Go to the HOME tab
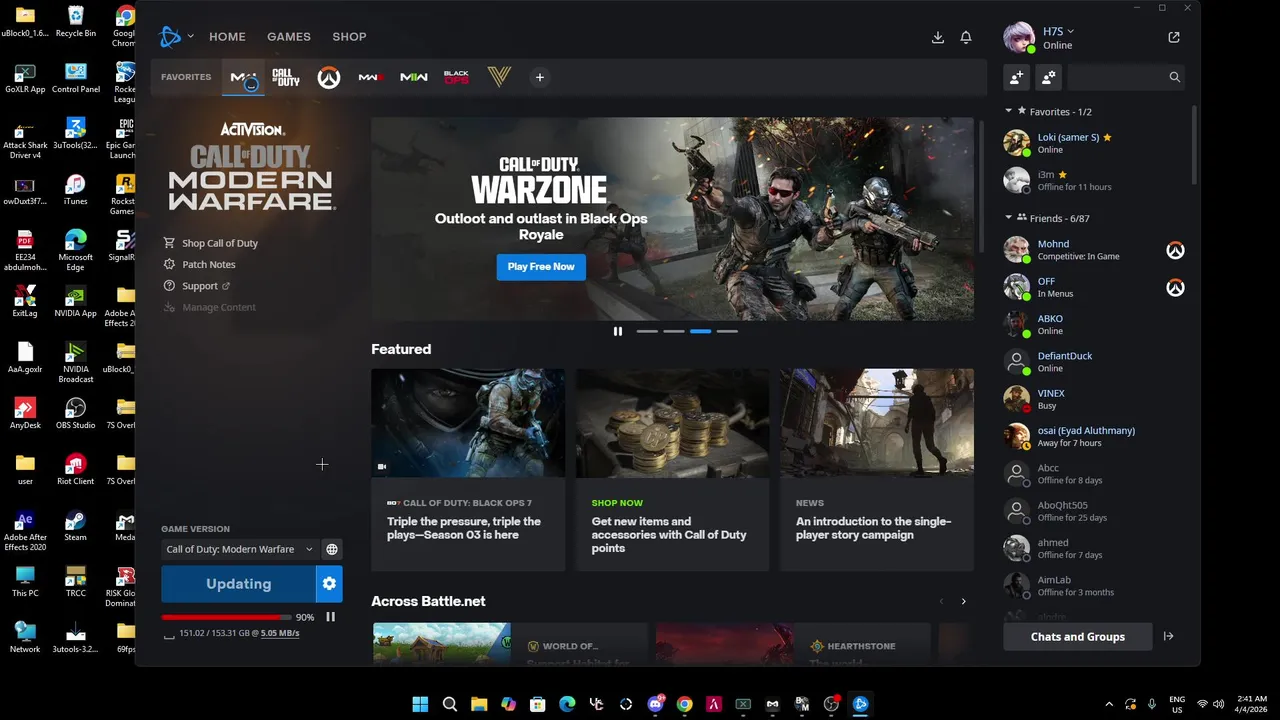The image size is (1280, 720). tap(227, 37)
